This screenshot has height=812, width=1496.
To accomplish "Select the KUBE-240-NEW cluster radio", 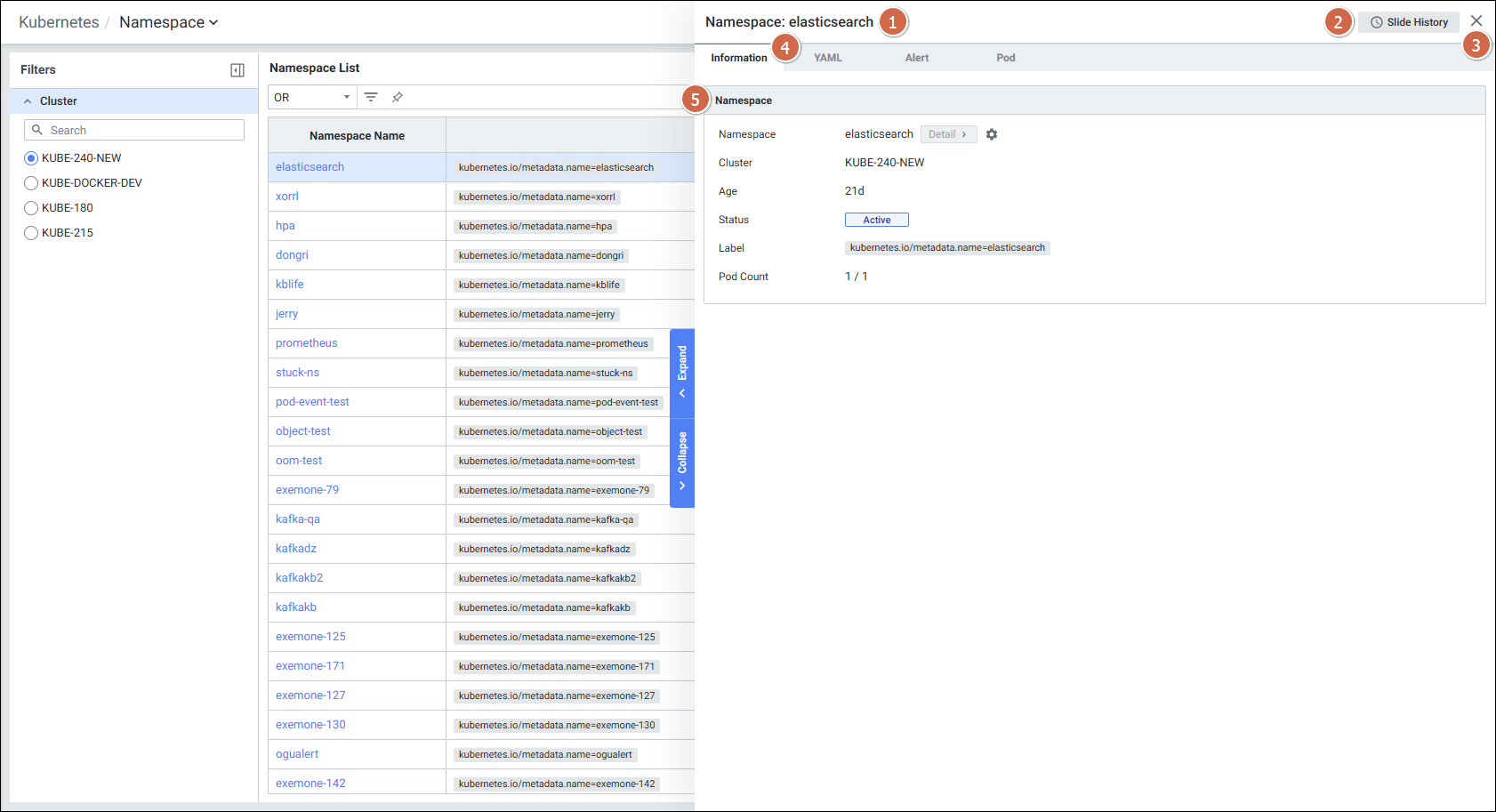I will pos(31,158).
